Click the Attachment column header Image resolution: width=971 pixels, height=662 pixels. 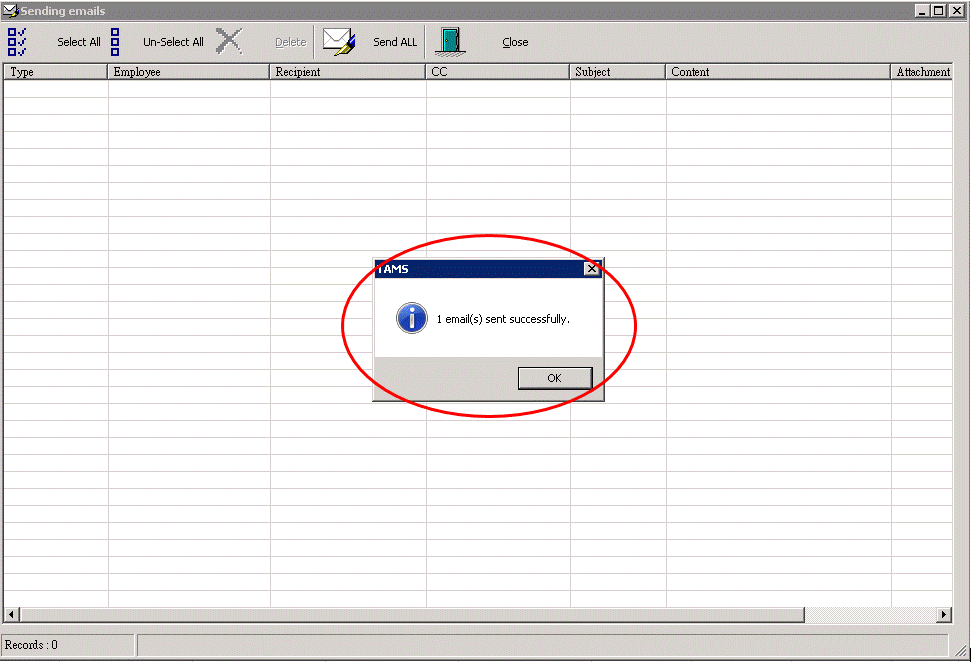922,72
